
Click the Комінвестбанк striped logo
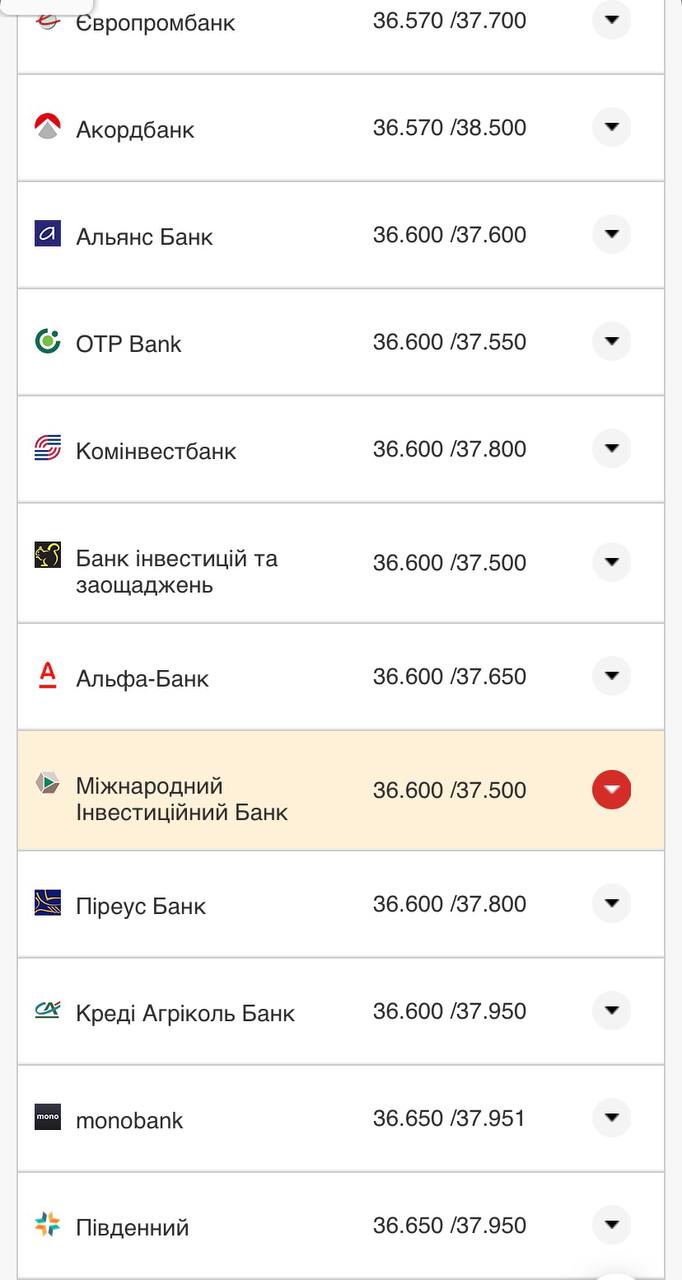pyautogui.click(x=46, y=448)
